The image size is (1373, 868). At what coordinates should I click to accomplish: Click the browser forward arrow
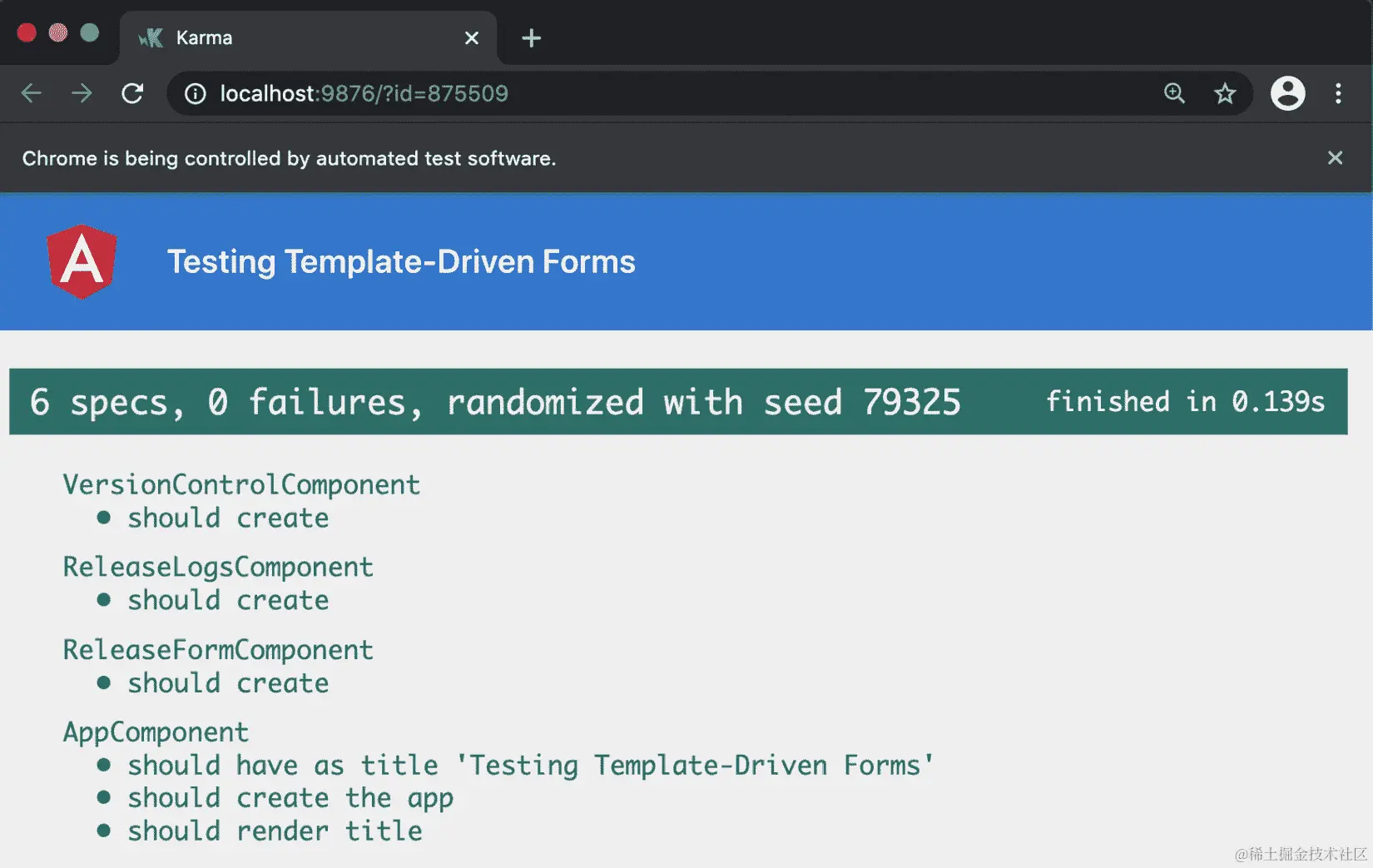point(82,93)
